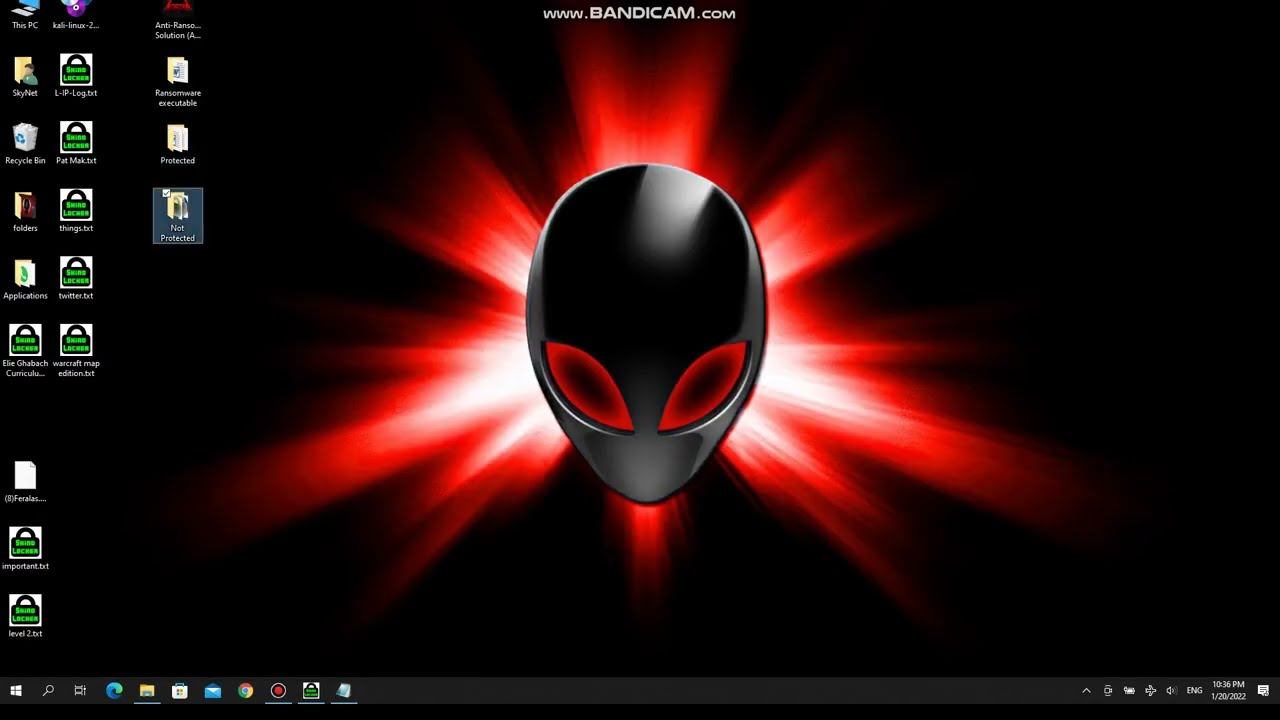
Task: Select the level 2.txt locked file
Action: 25,617
